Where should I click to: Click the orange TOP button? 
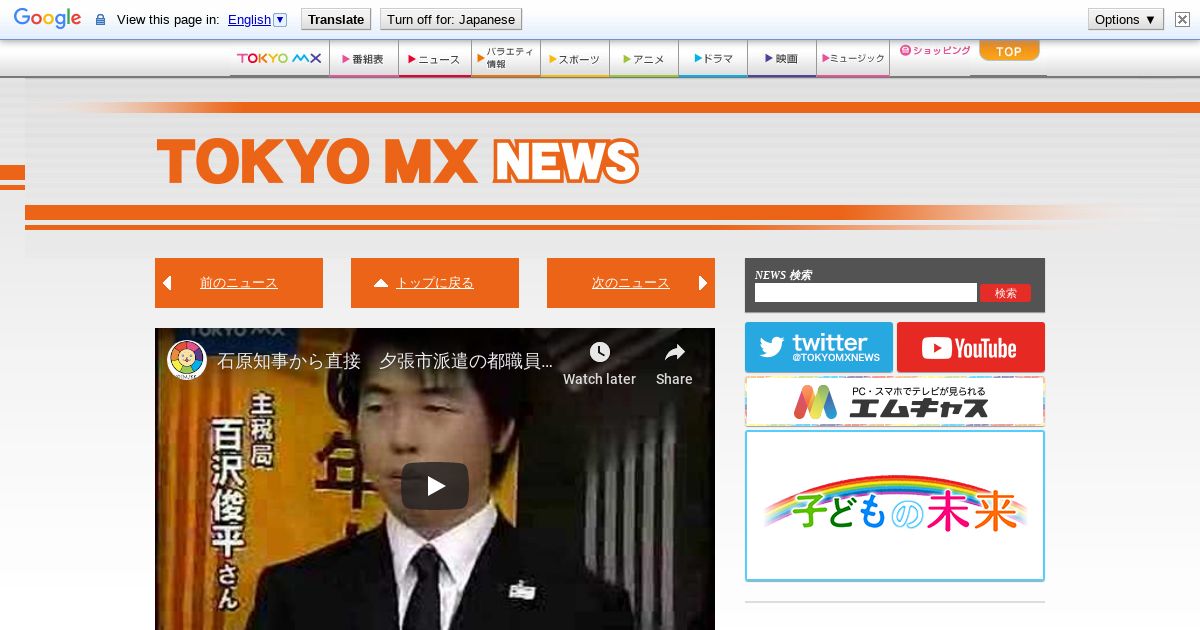[1009, 51]
